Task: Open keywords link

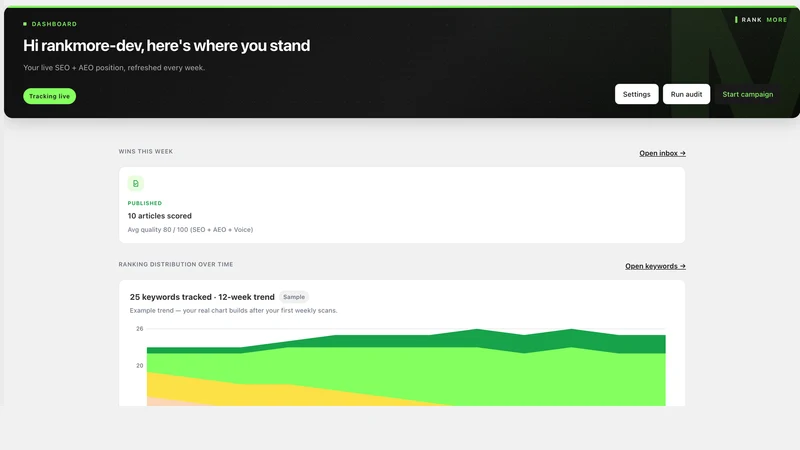Action: 655,266
